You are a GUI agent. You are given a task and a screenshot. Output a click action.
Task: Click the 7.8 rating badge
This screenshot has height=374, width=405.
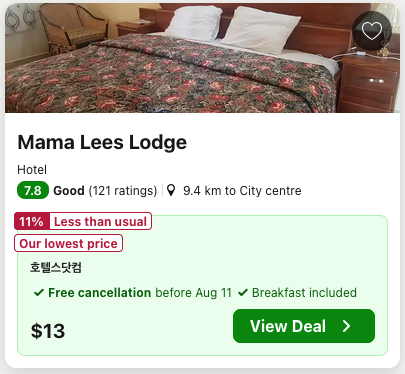tap(33, 191)
